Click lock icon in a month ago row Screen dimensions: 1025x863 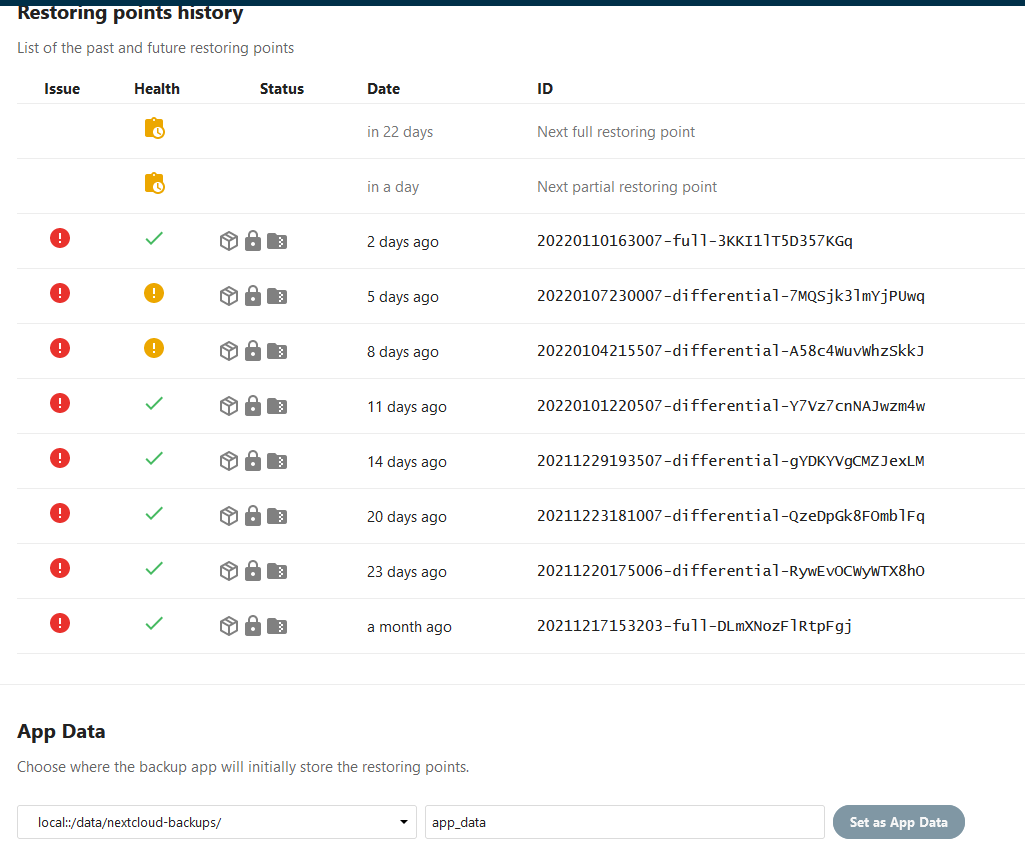click(253, 625)
